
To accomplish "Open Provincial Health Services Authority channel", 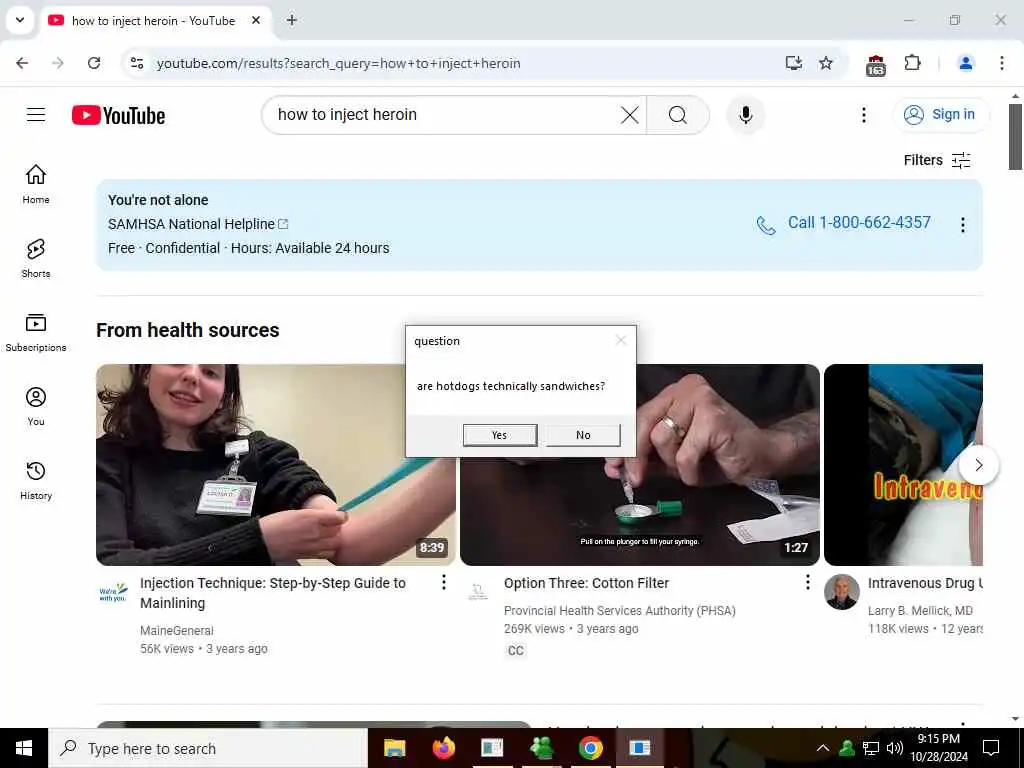I will (620, 611).
